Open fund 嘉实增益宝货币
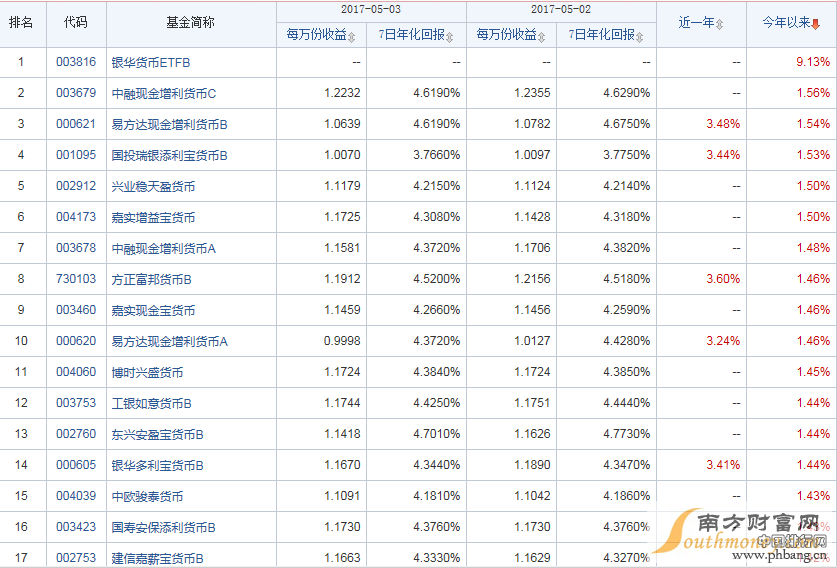Image resolution: width=837 pixels, height=568 pixels. click(x=153, y=217)
